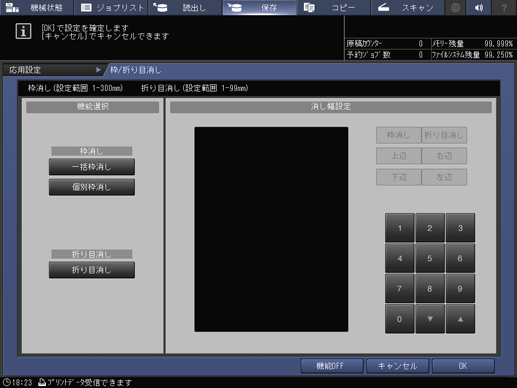Click the 枠消し section label in 機能選択
517x388 pixels.
click(x=92, y=151)
